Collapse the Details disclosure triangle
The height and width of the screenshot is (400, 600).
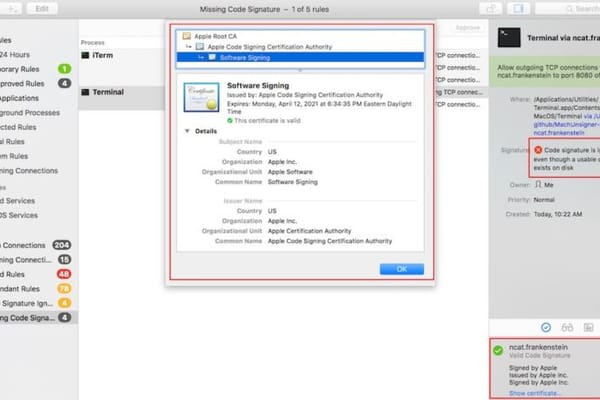[187, 131]
